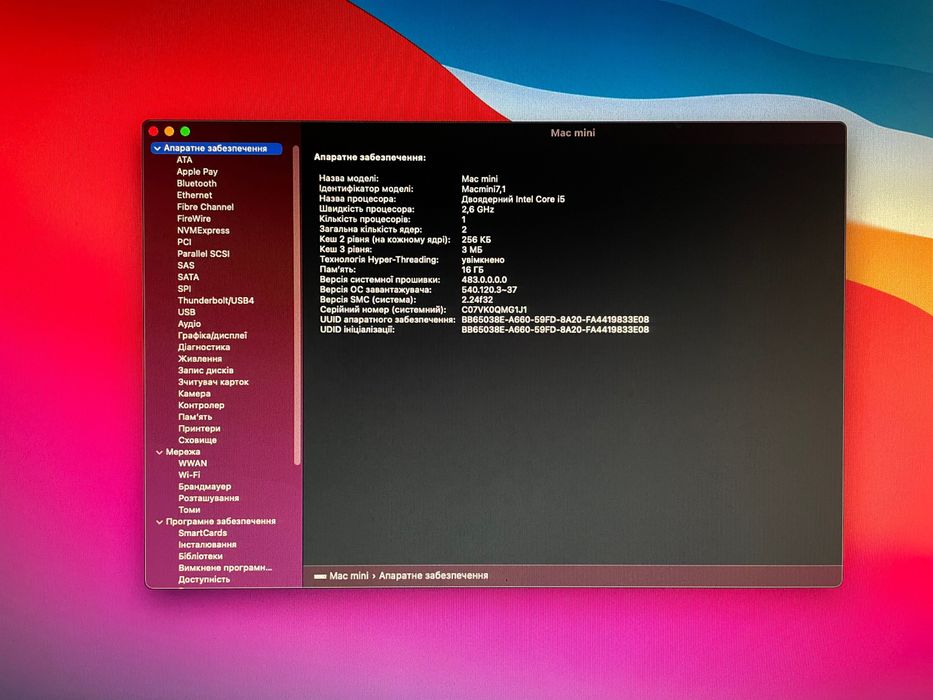Open Доступність entry
This screenshot has height=700, width=933.
(x=204, y=579)
